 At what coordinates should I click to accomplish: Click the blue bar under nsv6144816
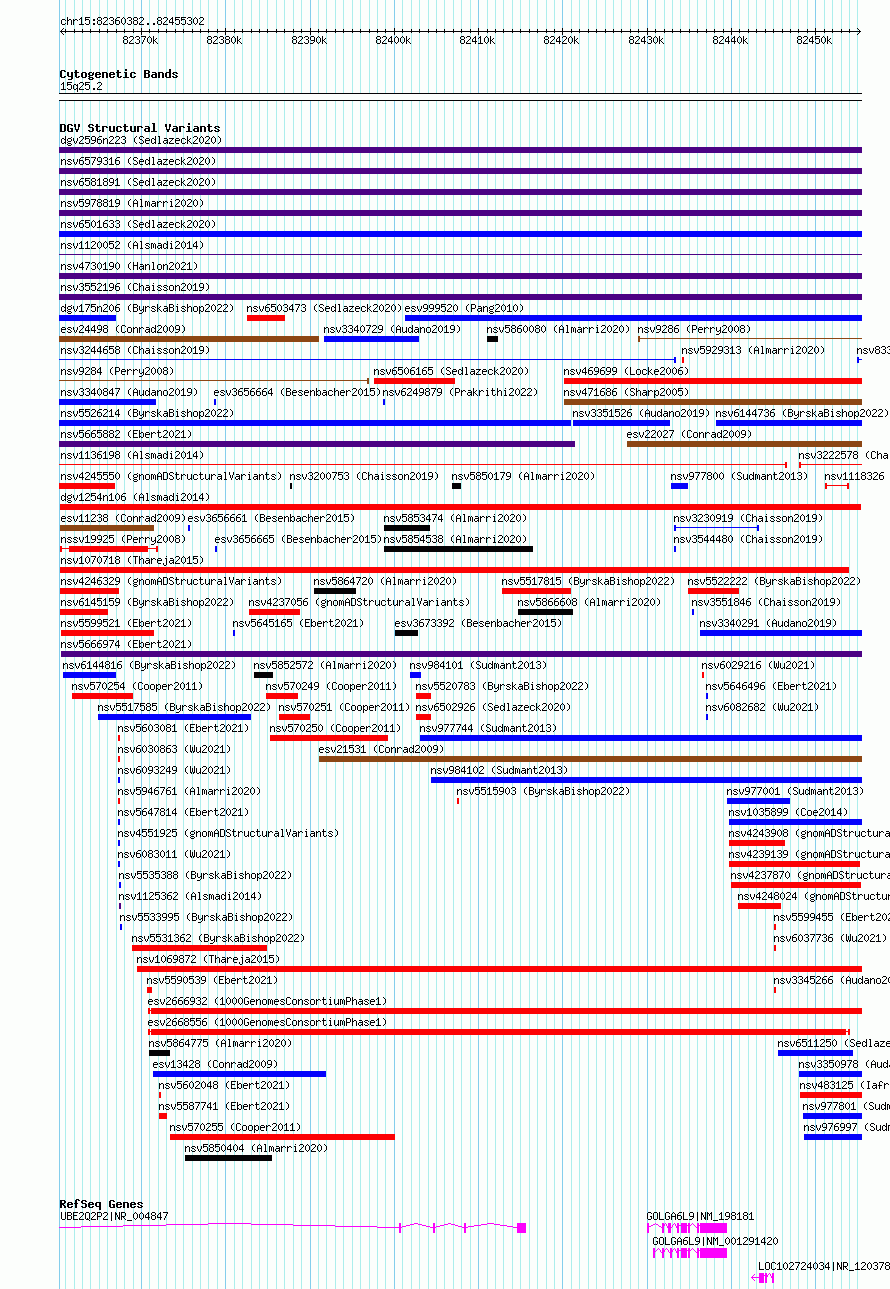89,675
